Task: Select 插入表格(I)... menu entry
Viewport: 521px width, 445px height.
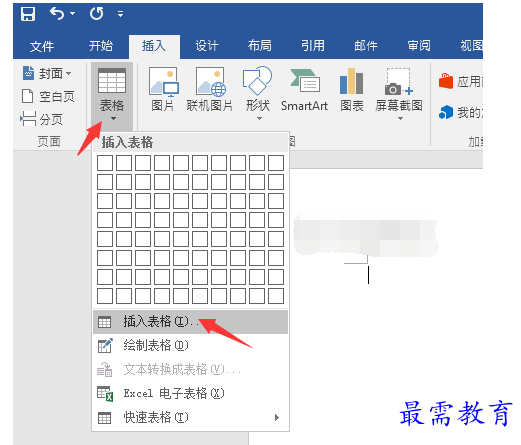Action: pos(190,322)
